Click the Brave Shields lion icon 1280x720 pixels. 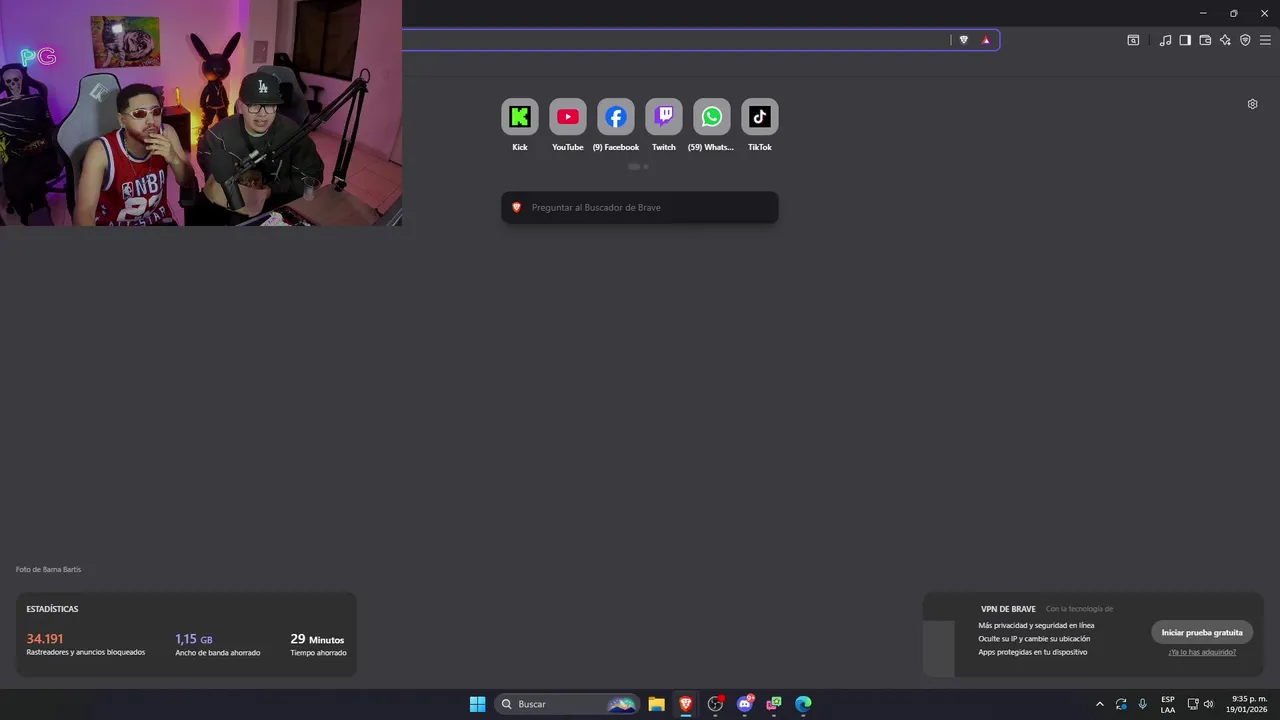[x=964, y=40]
